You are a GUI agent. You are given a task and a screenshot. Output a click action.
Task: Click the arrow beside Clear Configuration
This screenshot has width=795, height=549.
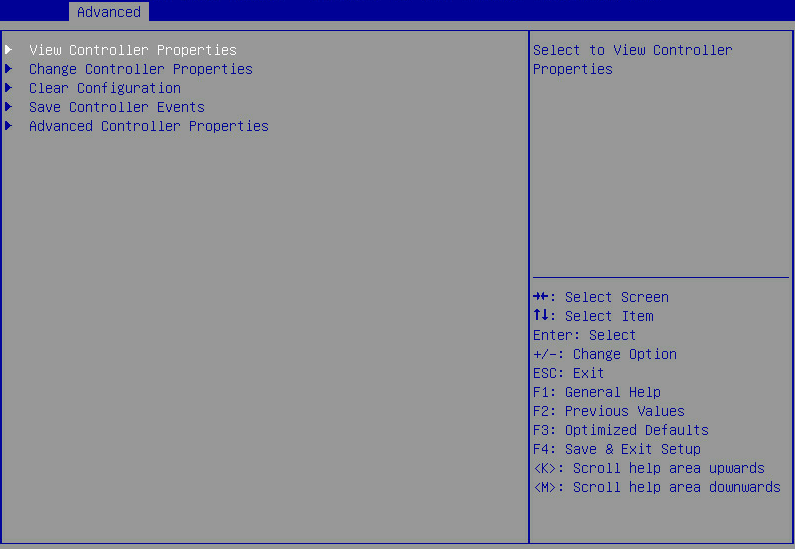click(9, 87)
